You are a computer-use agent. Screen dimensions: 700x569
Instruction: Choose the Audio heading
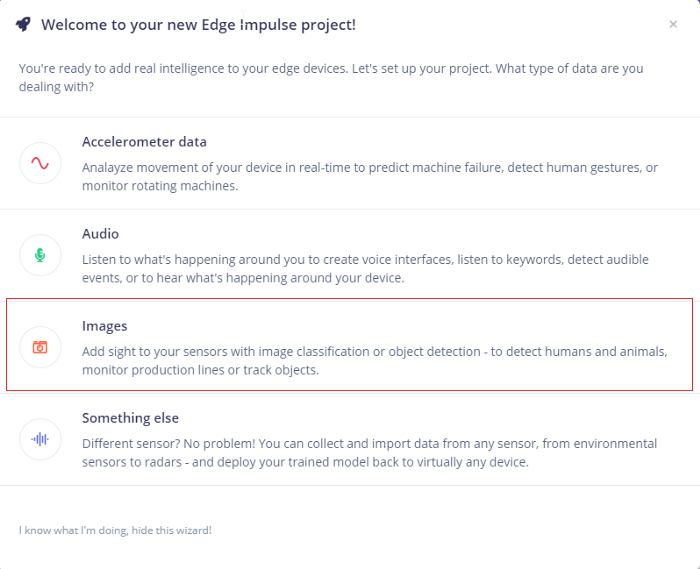(100, 234)
